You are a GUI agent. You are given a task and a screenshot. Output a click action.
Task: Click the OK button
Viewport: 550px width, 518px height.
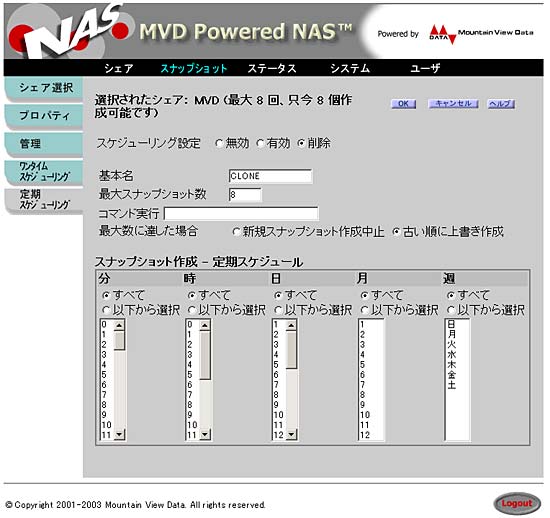(403, 104)
